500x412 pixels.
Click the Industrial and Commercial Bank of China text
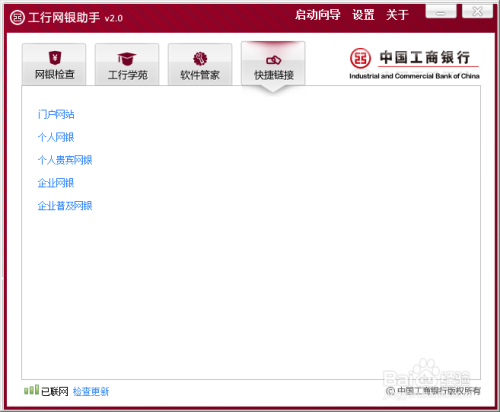(x=414, y=76)
